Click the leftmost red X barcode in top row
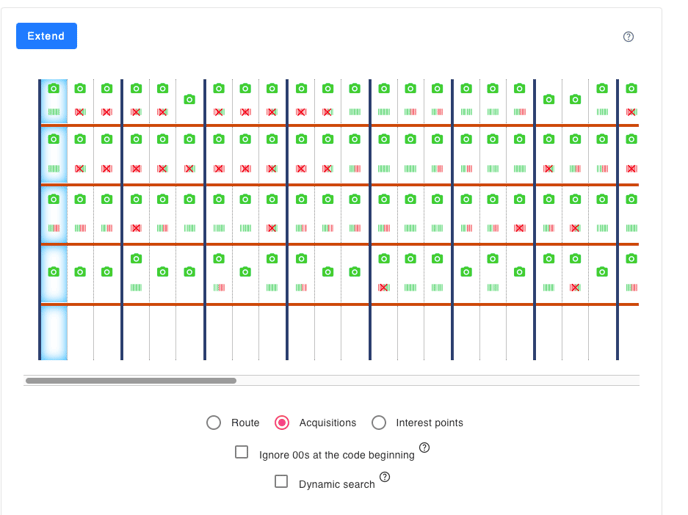The height and width of the screenshot is (515, 688). (80, 112)
